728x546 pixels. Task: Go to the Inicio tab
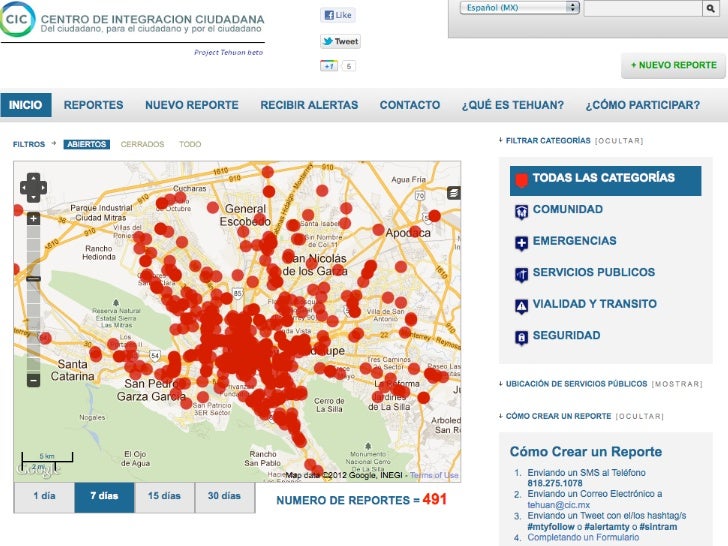[x=26, y=105]
